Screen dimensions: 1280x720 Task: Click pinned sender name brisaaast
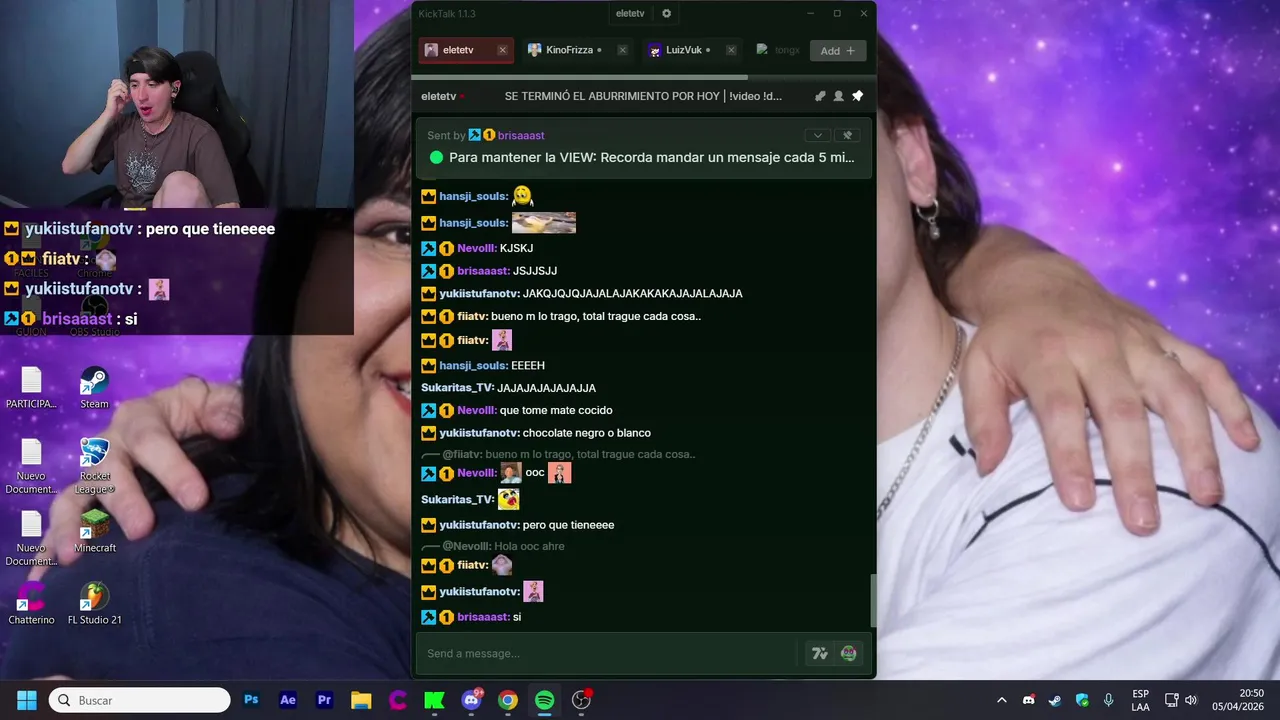(521, 135)
